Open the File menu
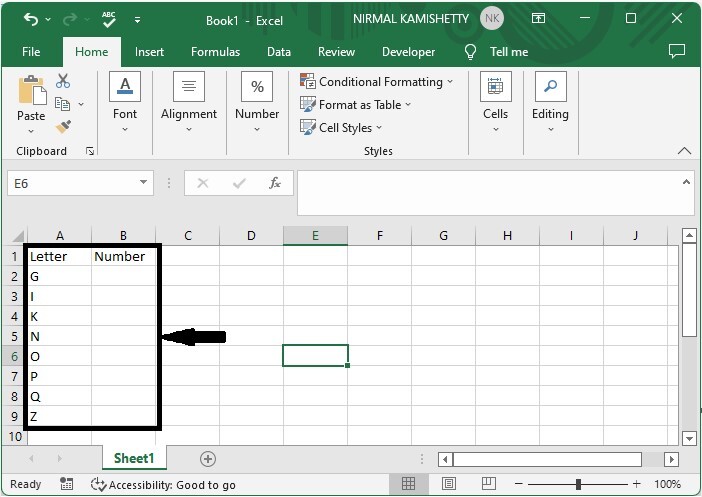Screen dimensions: 702x497 coord(31,52)
